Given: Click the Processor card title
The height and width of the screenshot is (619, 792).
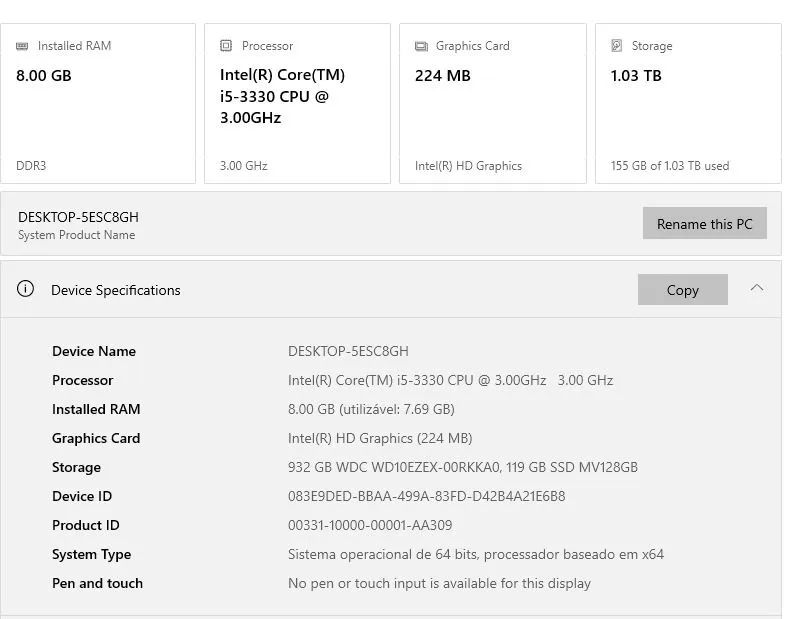Looking at the screenshot, I should (267, 46).
